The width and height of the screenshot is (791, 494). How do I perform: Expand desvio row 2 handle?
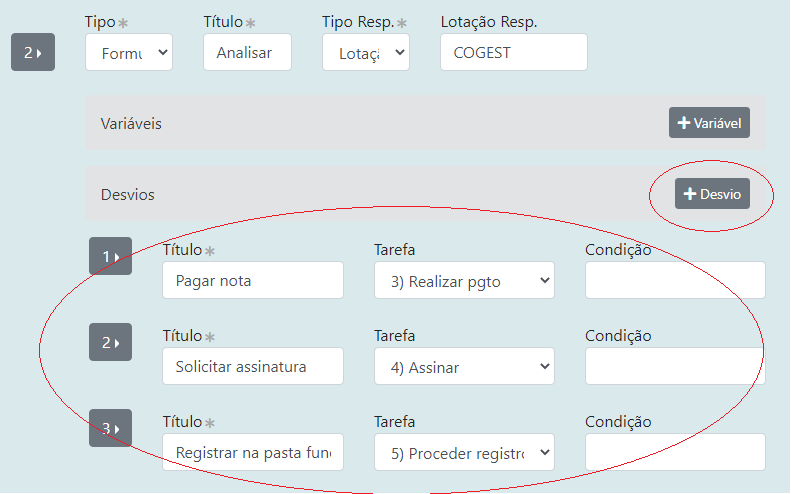click(110, 343)
